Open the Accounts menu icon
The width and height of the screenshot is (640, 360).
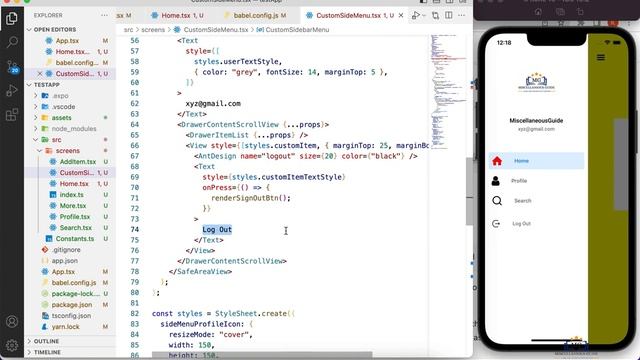(12, 322)
